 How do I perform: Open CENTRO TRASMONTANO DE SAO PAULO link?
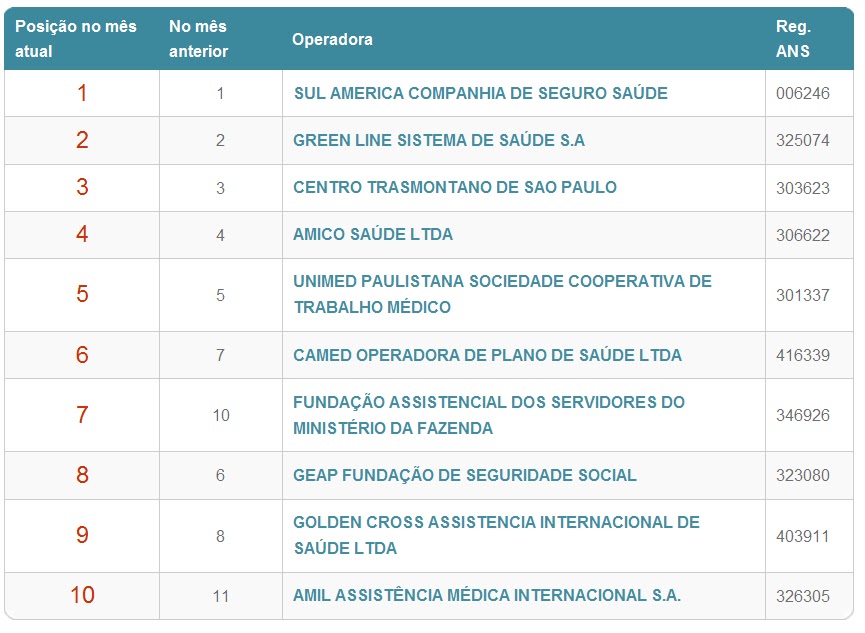coord(455,187)
